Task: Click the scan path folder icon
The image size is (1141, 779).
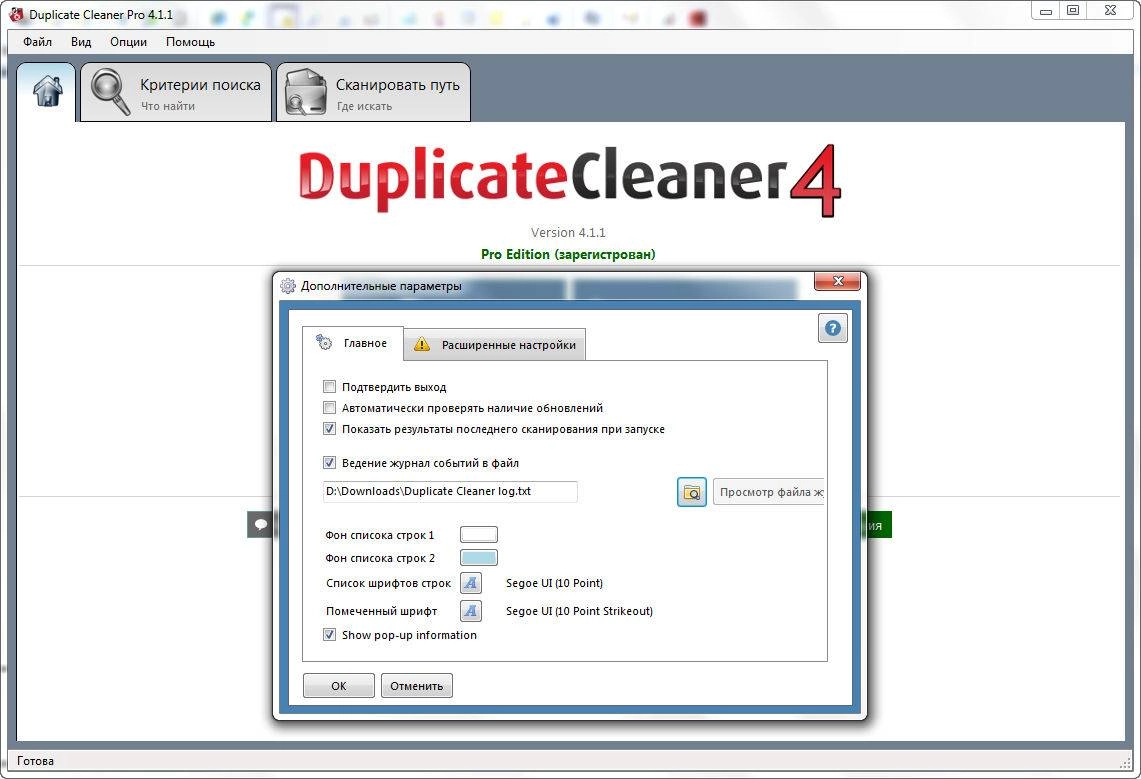Action: pyautogui.click(x=305, y=92)
